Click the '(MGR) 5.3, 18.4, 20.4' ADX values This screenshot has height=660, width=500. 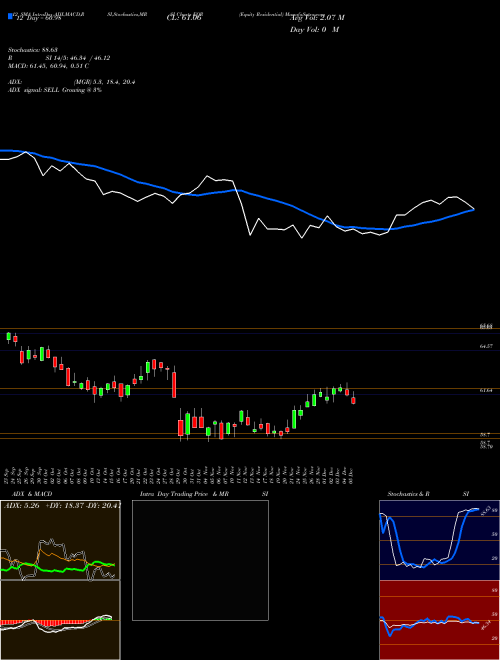(x=104, y=82)
